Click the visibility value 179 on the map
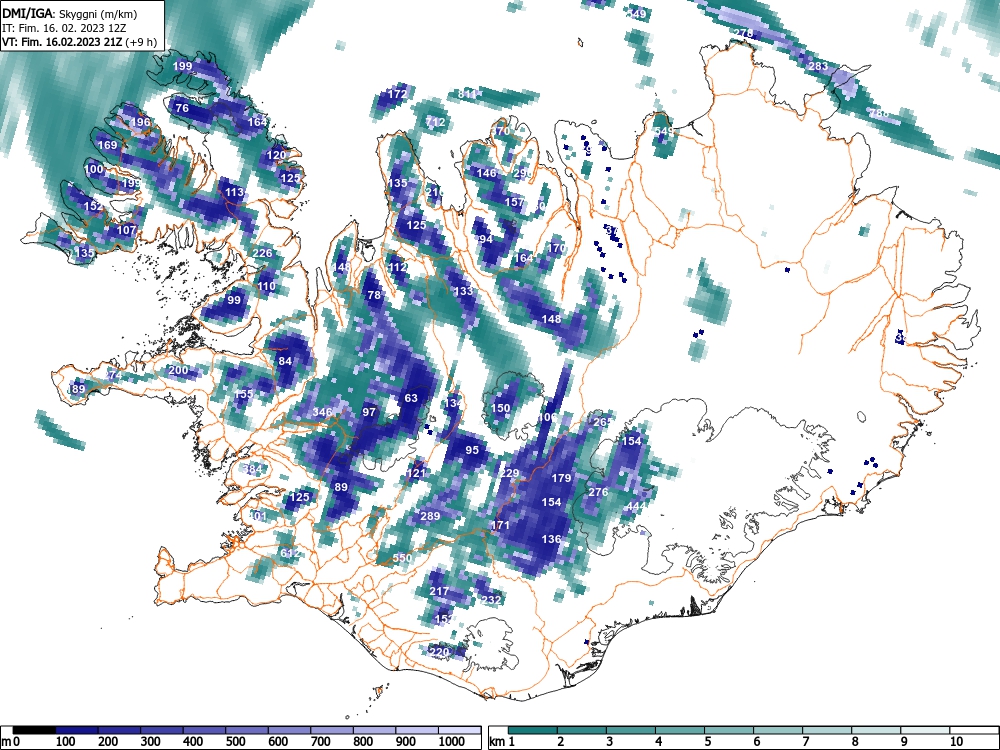1000x750 pixels. click(561, 478)
